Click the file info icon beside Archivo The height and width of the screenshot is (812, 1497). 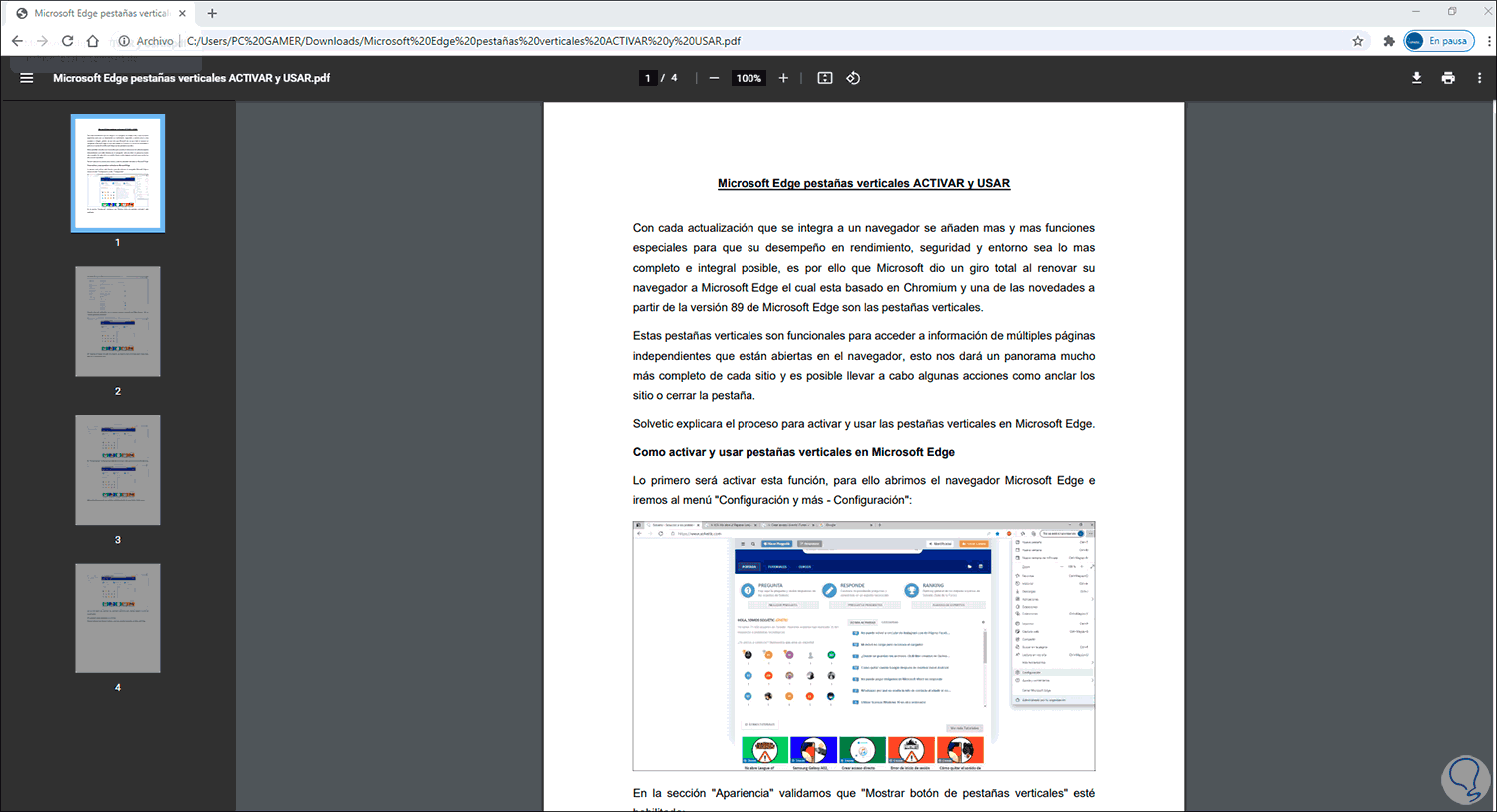point(124,41)
